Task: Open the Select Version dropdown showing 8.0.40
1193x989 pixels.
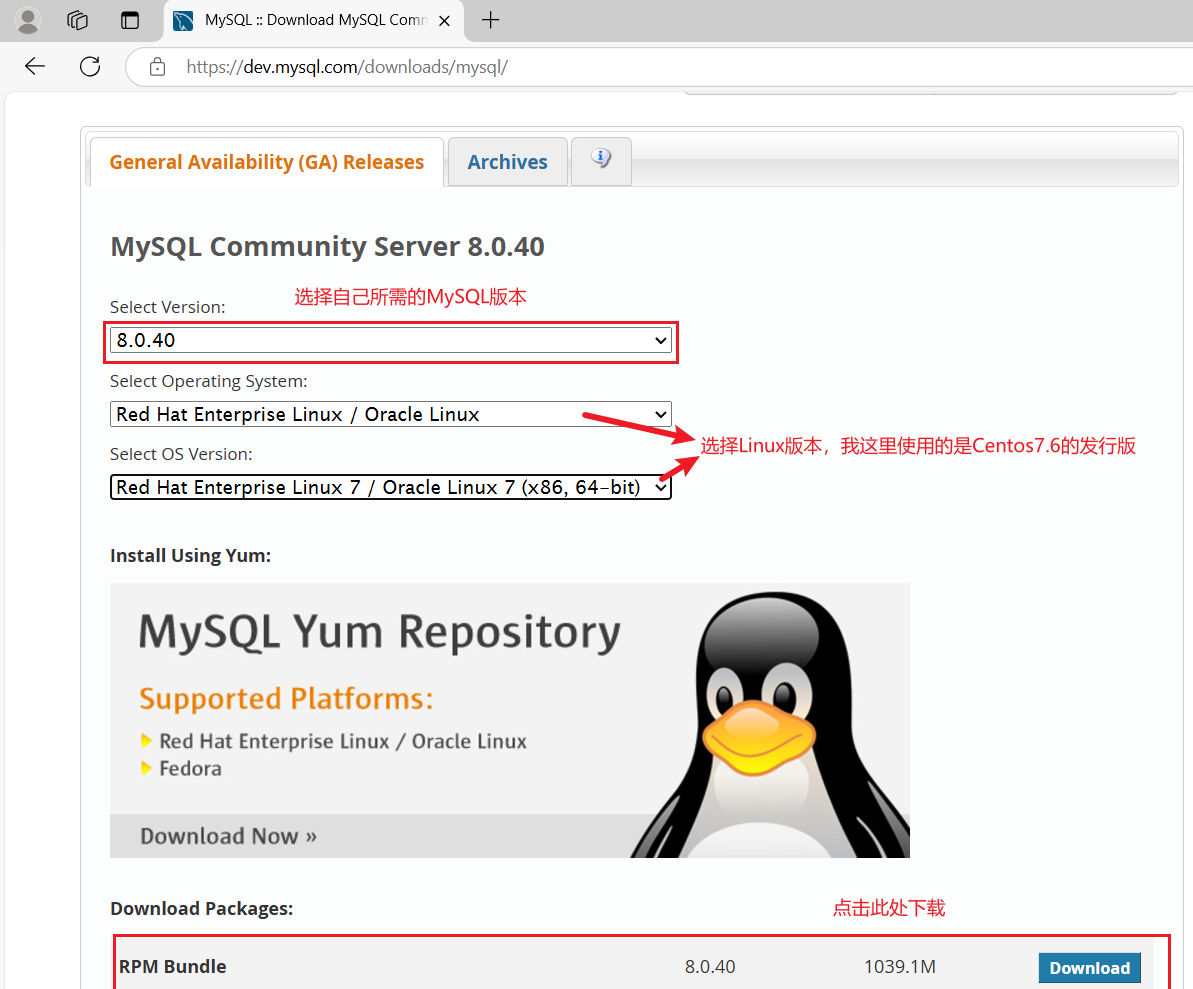Action: 390,340
